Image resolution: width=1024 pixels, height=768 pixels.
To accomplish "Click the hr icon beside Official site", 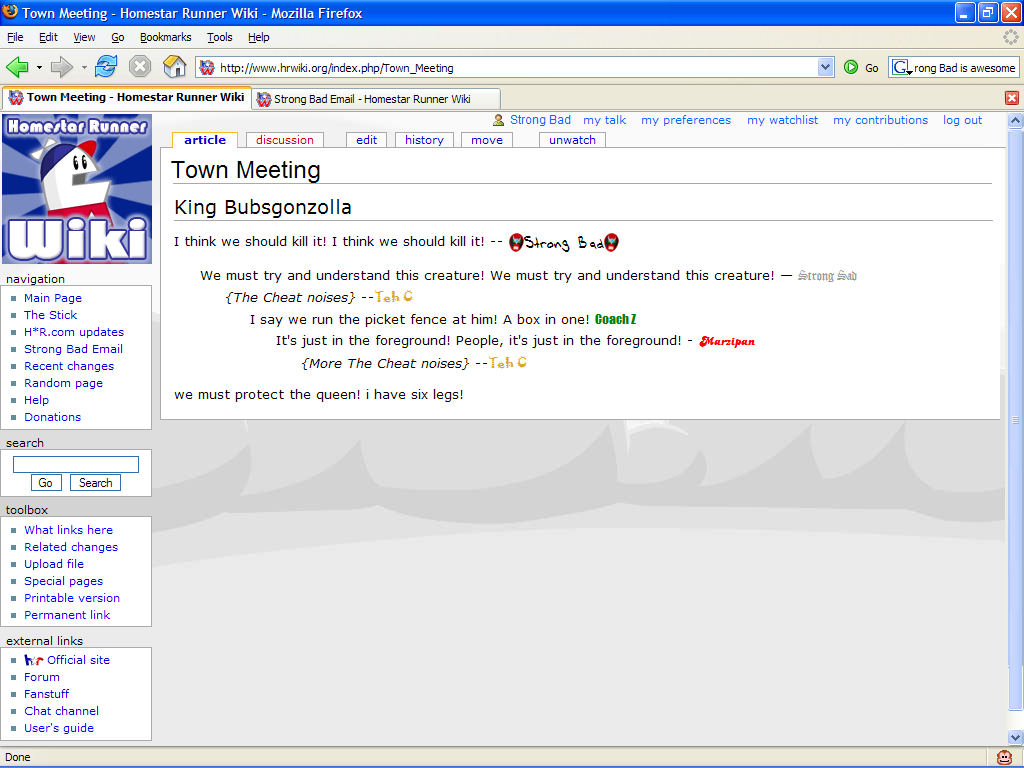I will coord(33,660).
